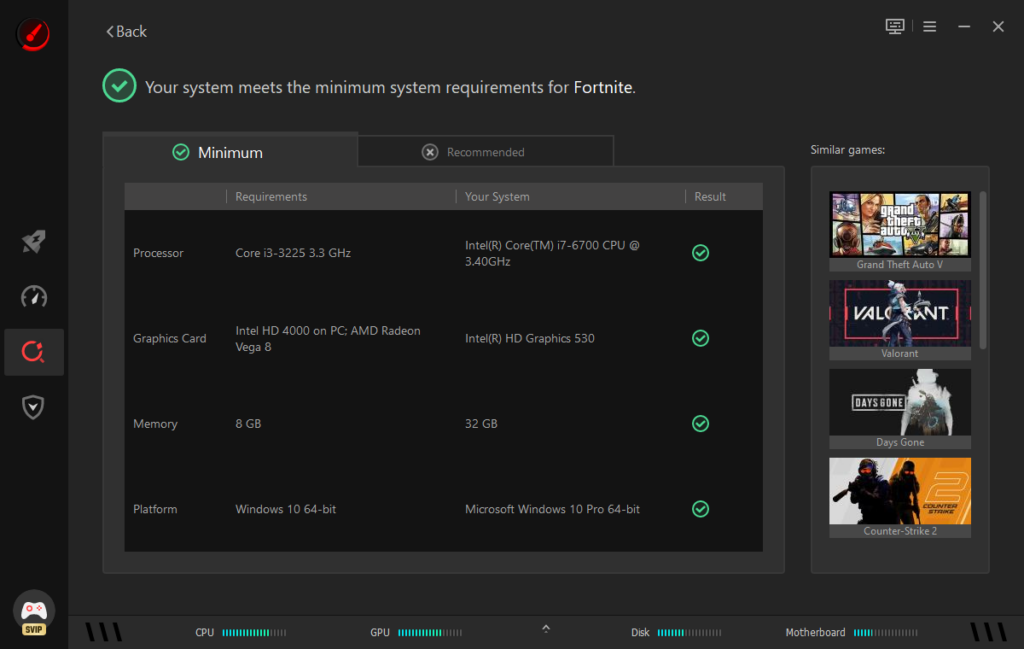Close the application window
This screenshot has height=649, width=1024.
(998, 26)
